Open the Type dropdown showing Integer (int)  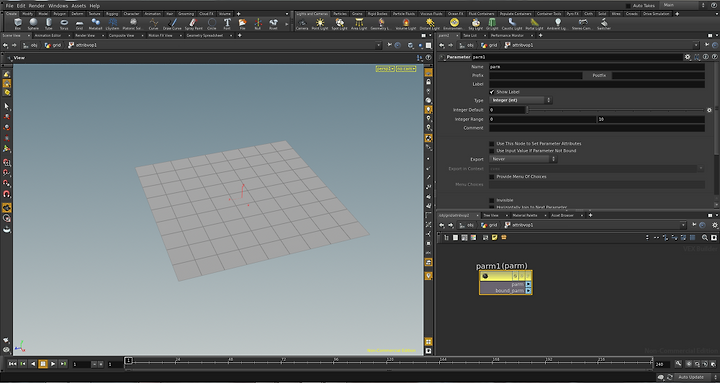[521, 100]
